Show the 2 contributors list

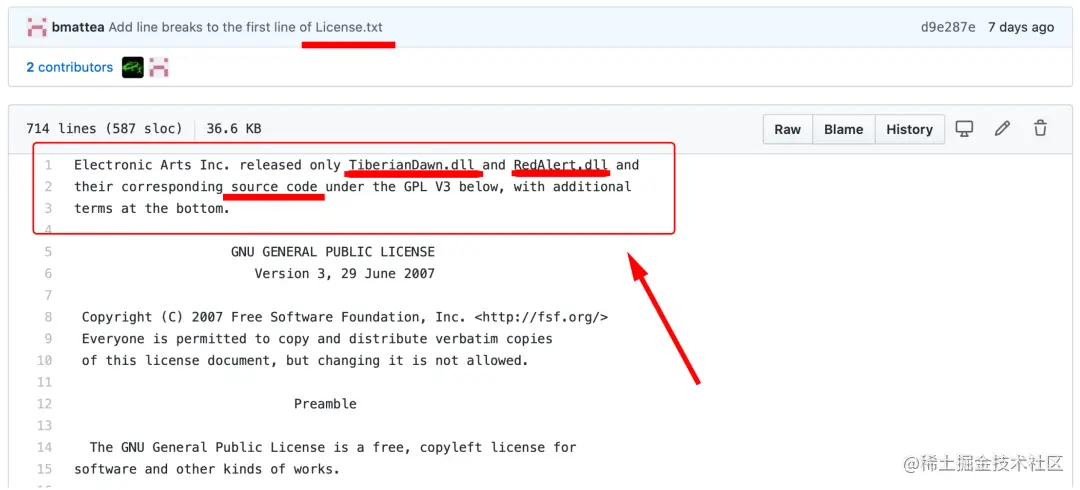69,68
